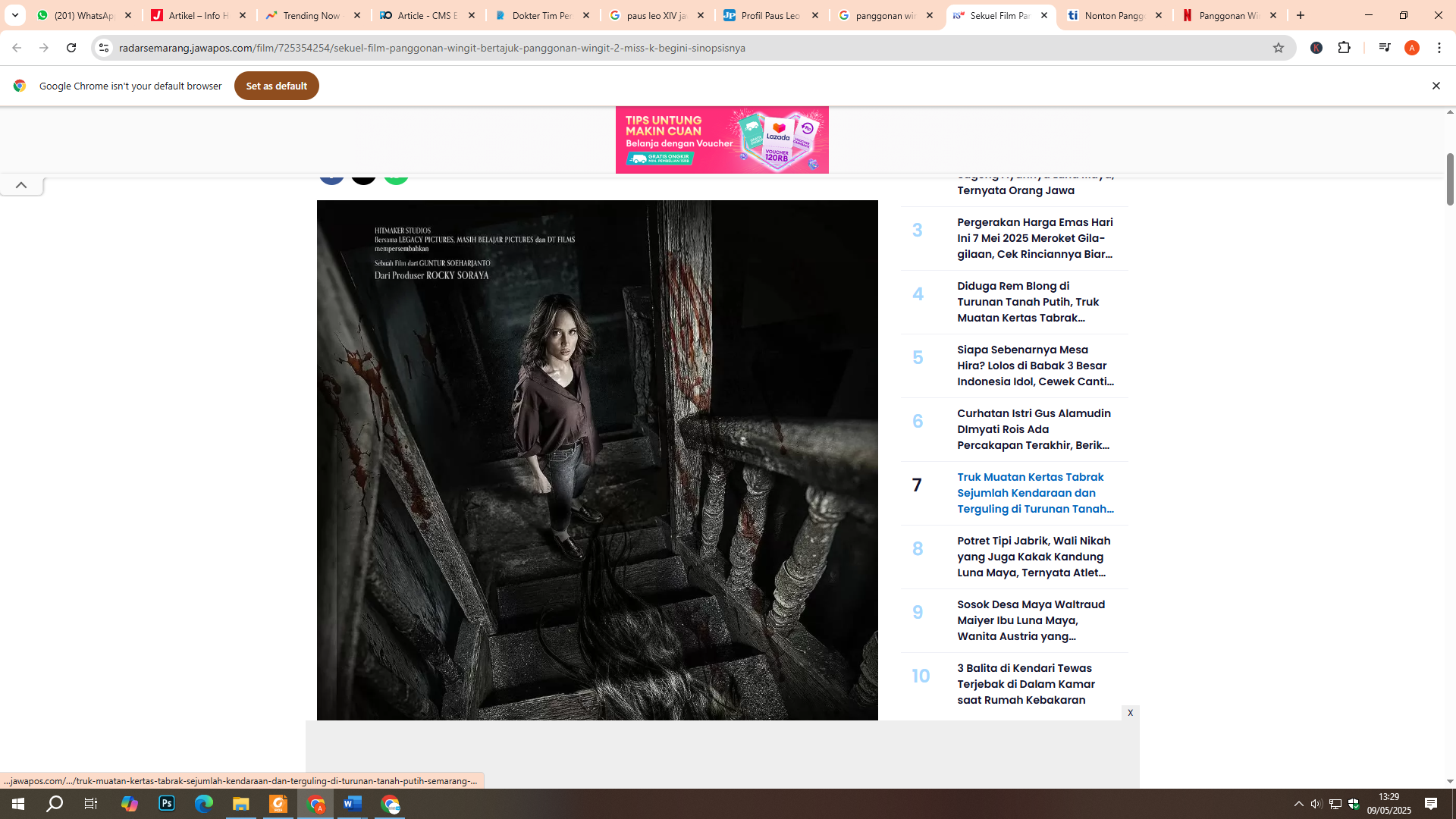Open article Truk Muatan Kertas Tabrak

[x=1035, y=493]
